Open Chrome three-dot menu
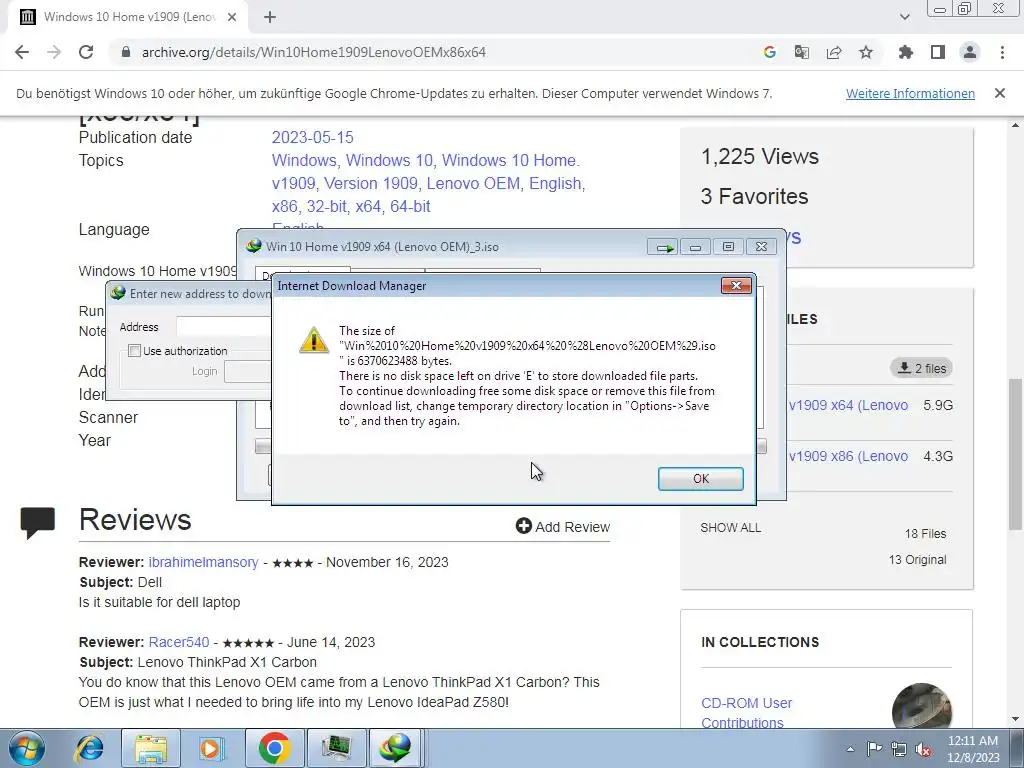Viewport: 1024px width, 768px height. point(1002,52)
